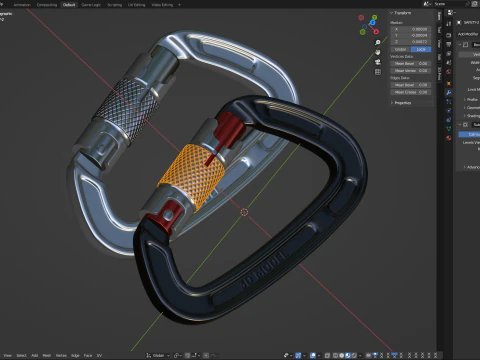Open the Add Modifier dropdown
This screenshot has width=480, height=360.
(x=468, y=34)
